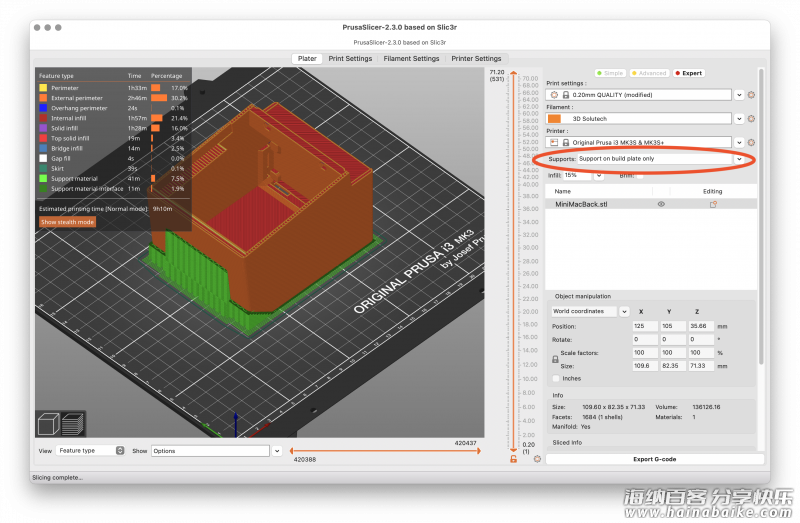Click the horizontal moves slider left handle
This screenshot has height=523, width=800.
point(291,451)
